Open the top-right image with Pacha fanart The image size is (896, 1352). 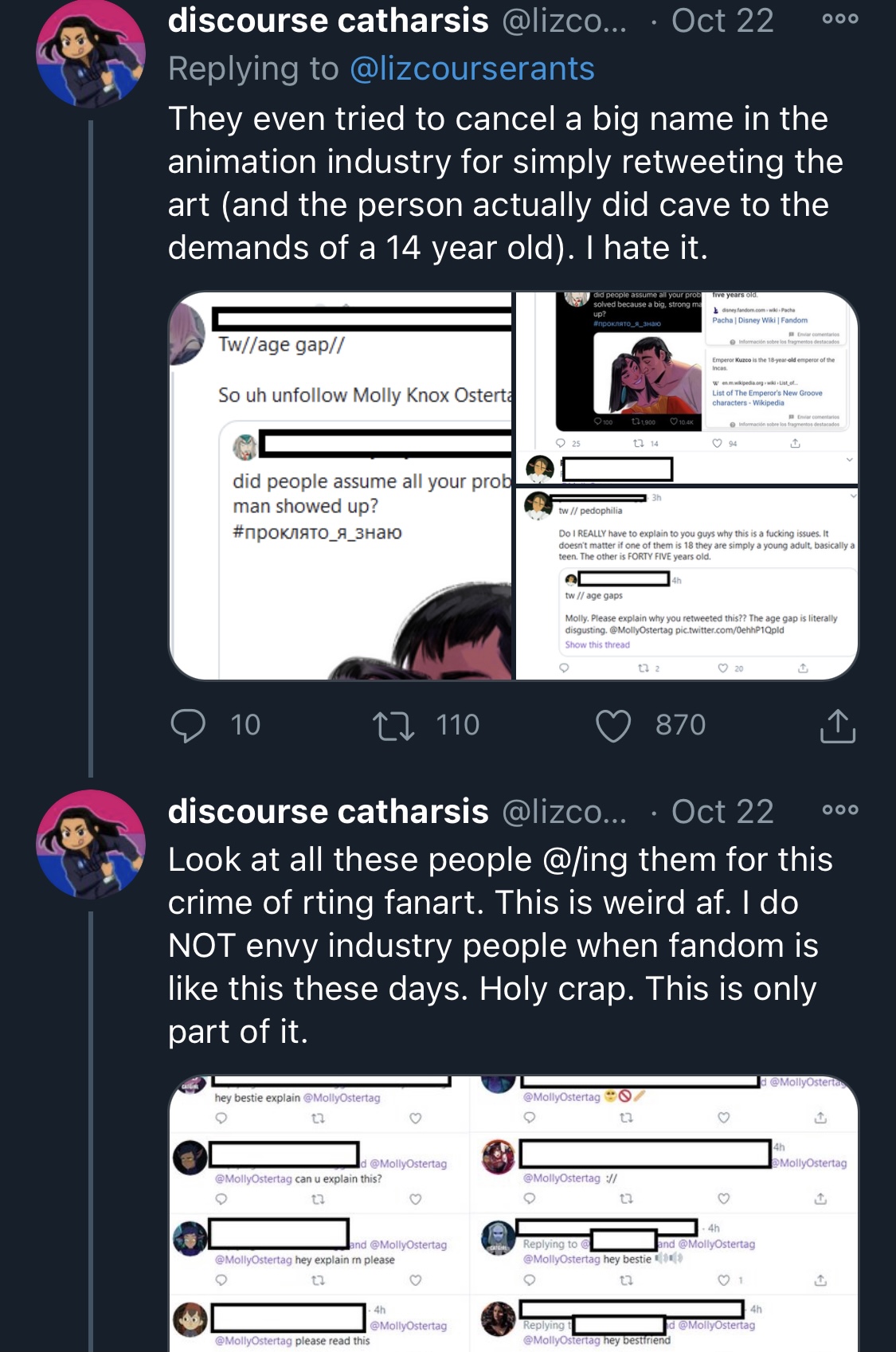coord(687,388)
